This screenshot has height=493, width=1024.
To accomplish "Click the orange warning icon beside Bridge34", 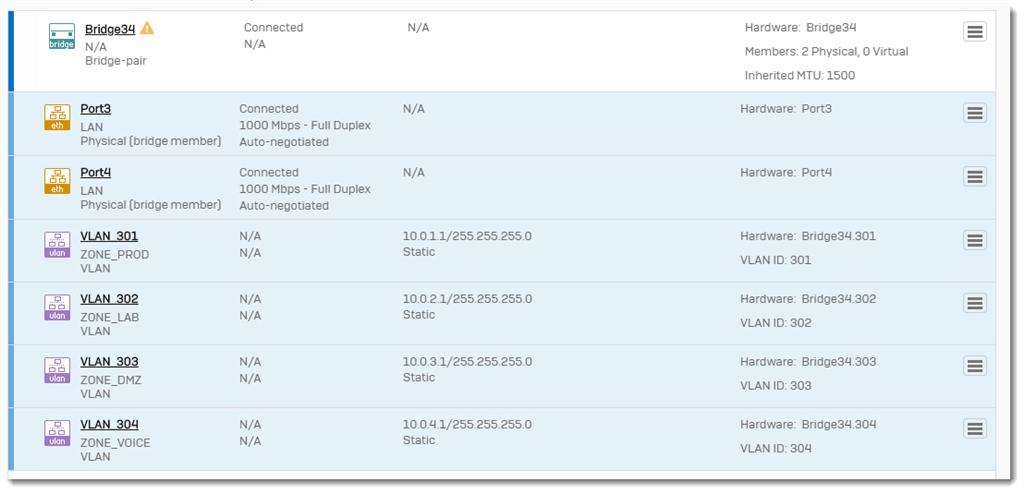I will pyautogui.click(x=147, y=28).
